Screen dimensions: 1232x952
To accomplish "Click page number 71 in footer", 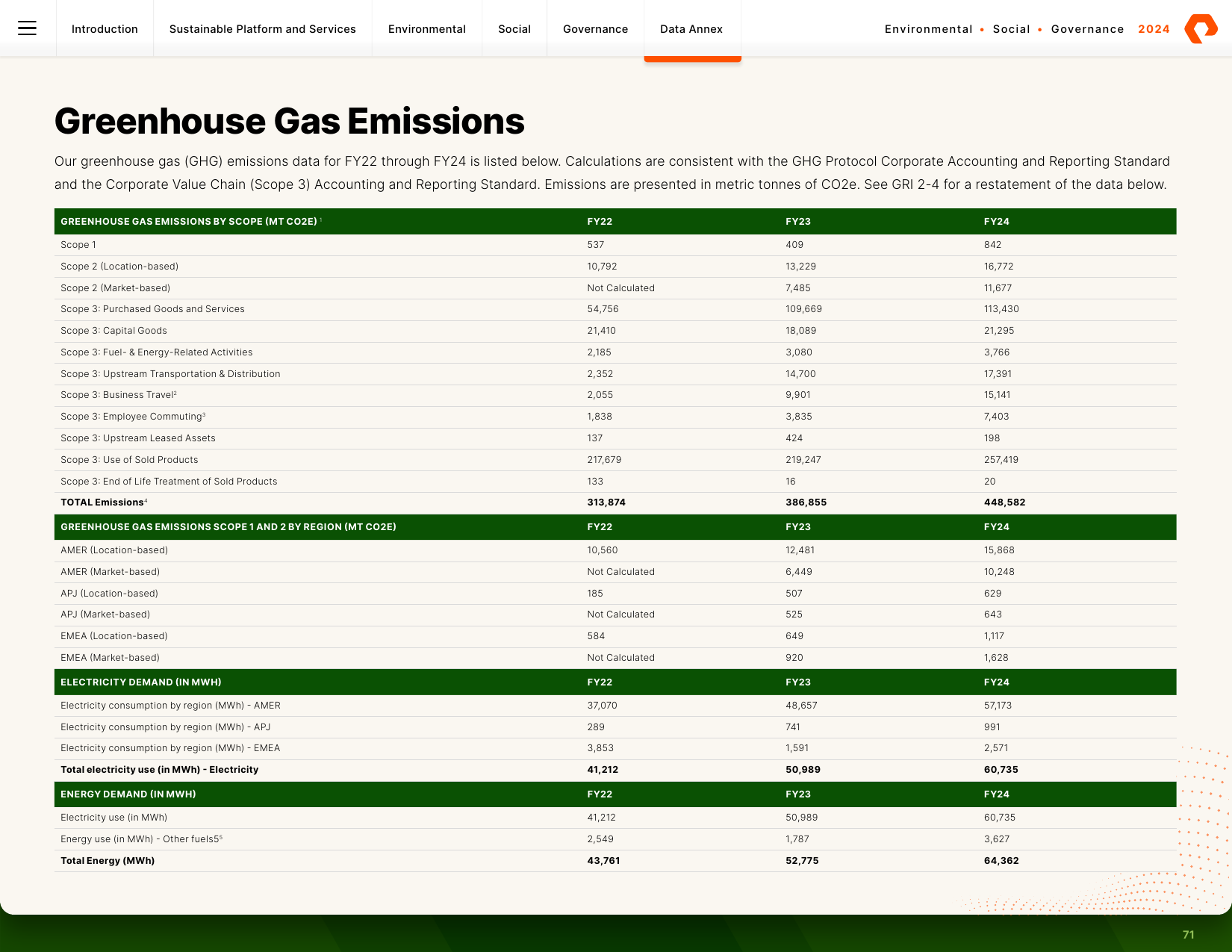I will click(1189, 935).
